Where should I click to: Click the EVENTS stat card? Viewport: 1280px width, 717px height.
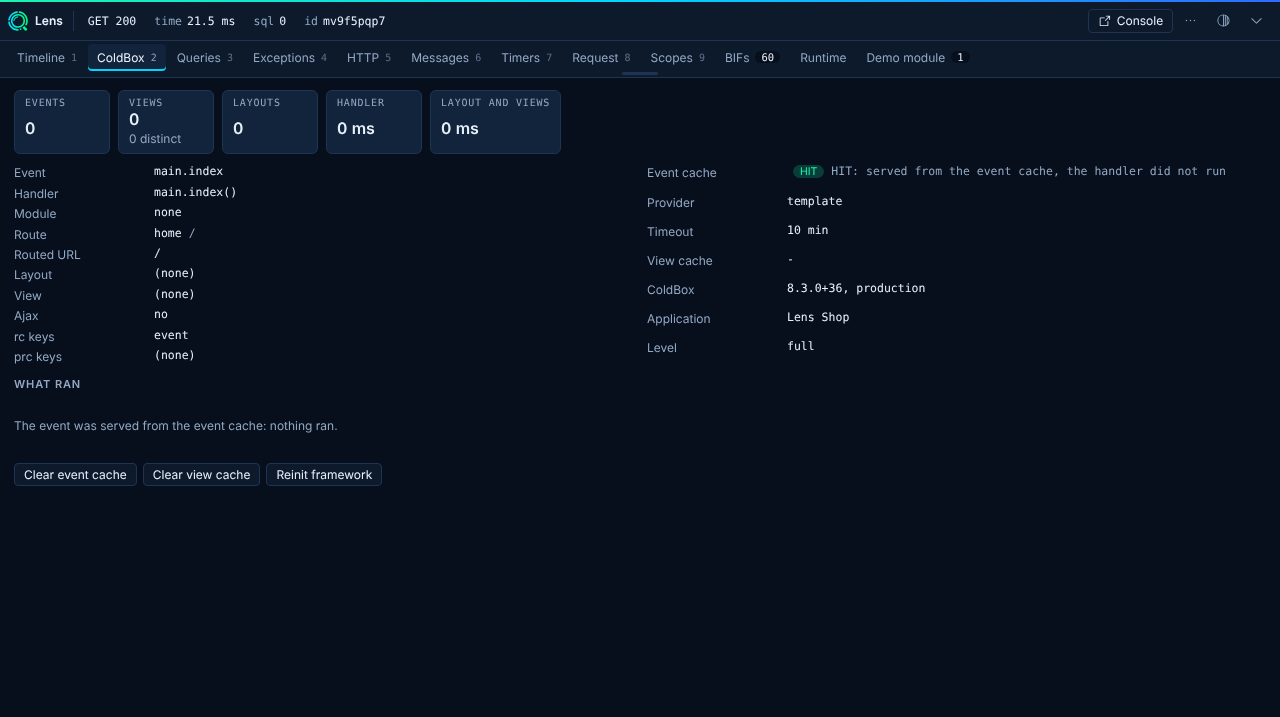[62, 122]
